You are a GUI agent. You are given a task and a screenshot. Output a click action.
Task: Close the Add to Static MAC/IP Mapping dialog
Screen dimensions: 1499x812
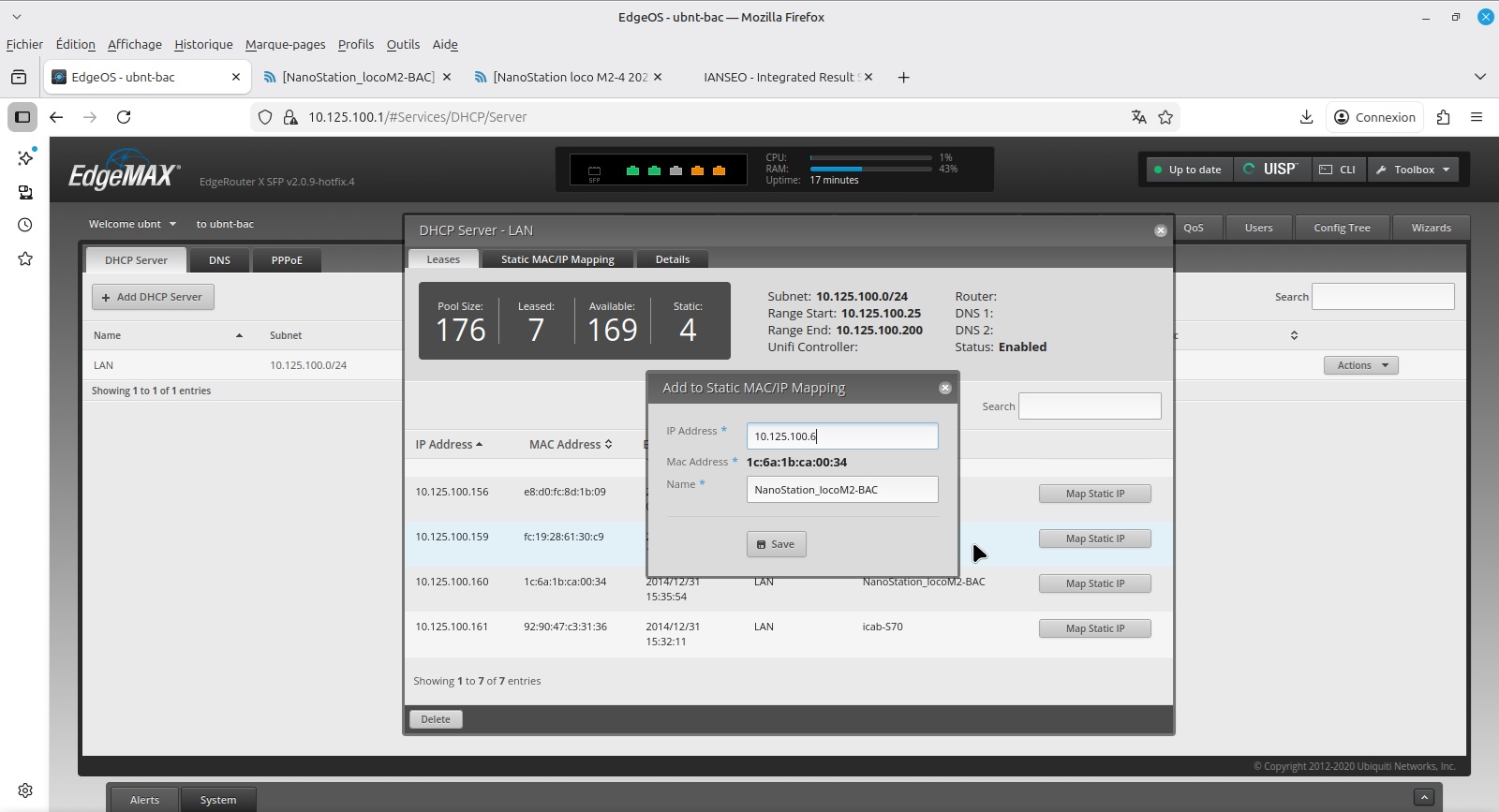click(945, 388)
